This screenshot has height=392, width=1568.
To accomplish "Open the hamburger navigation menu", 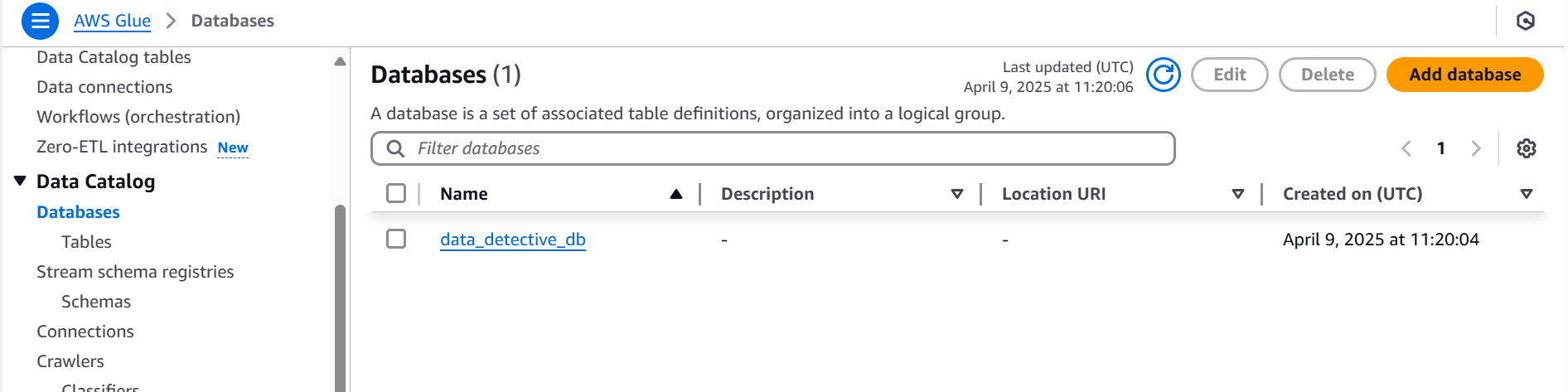I will (x=40, y=21).
